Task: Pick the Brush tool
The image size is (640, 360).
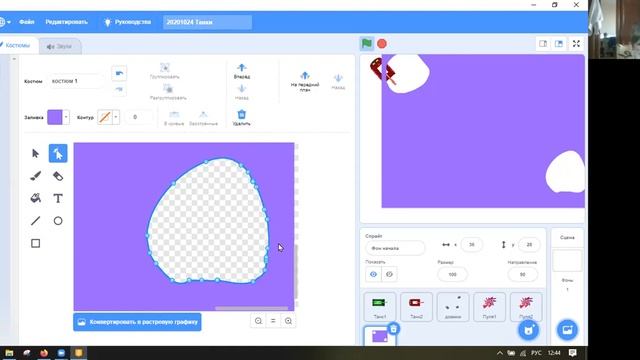Action: pyautogui.click(x=36, y=176)
